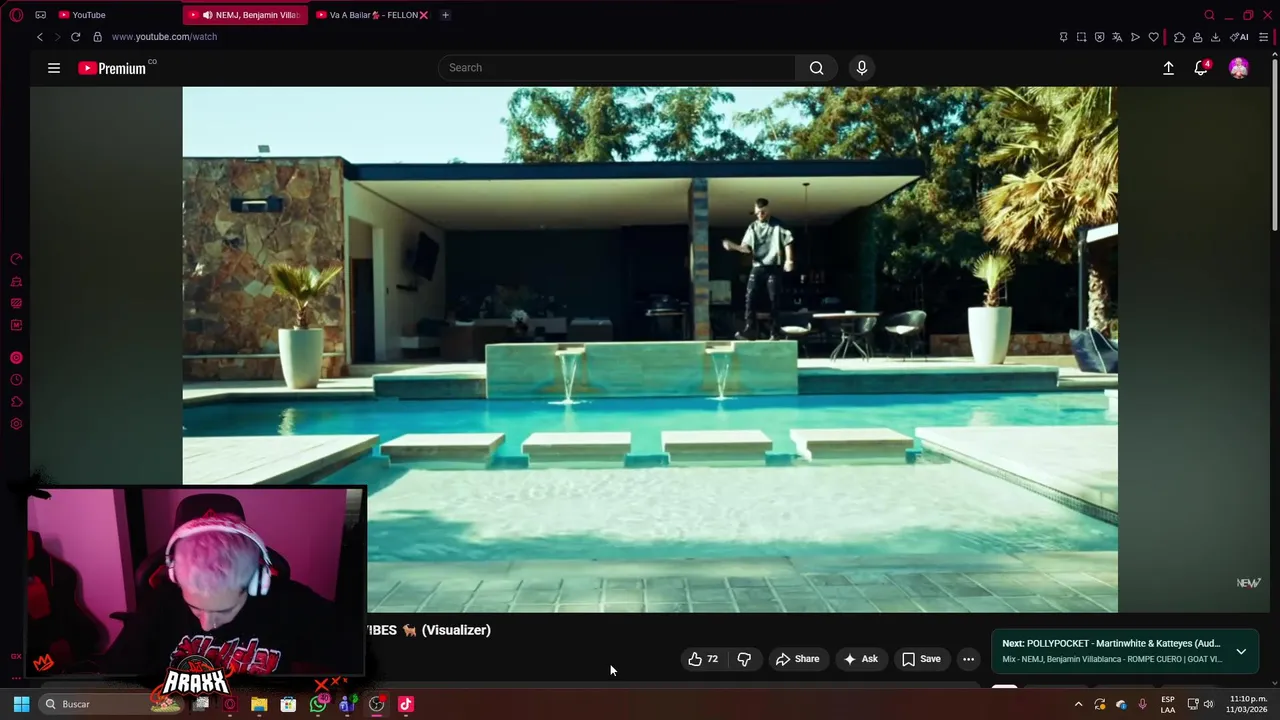Open the Opera AI assistant button

click(1239, 37)
